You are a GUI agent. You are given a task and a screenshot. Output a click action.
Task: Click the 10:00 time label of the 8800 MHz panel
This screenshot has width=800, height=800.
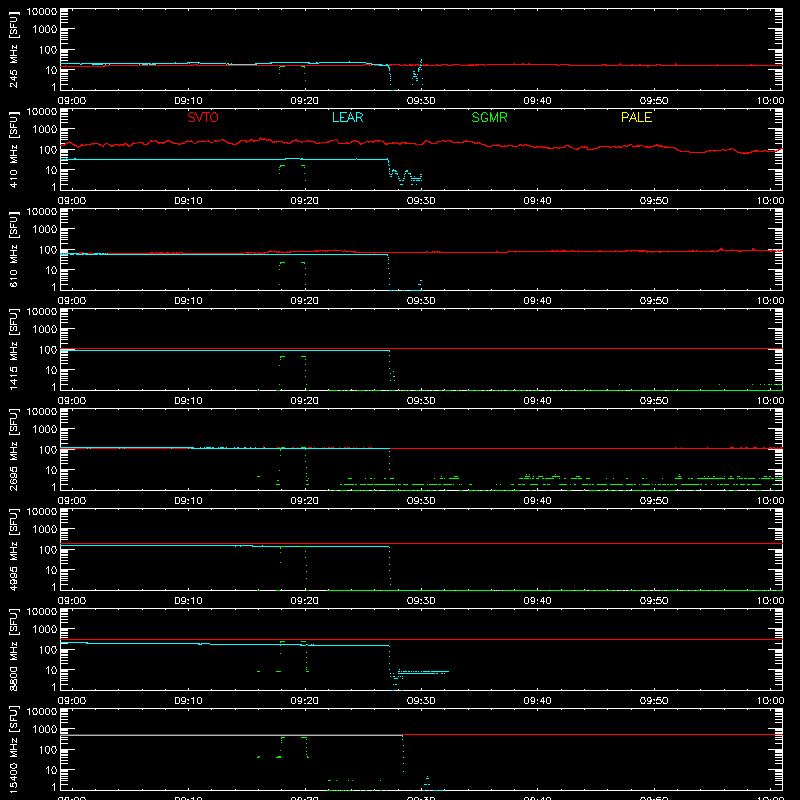(x=770, y=701)
